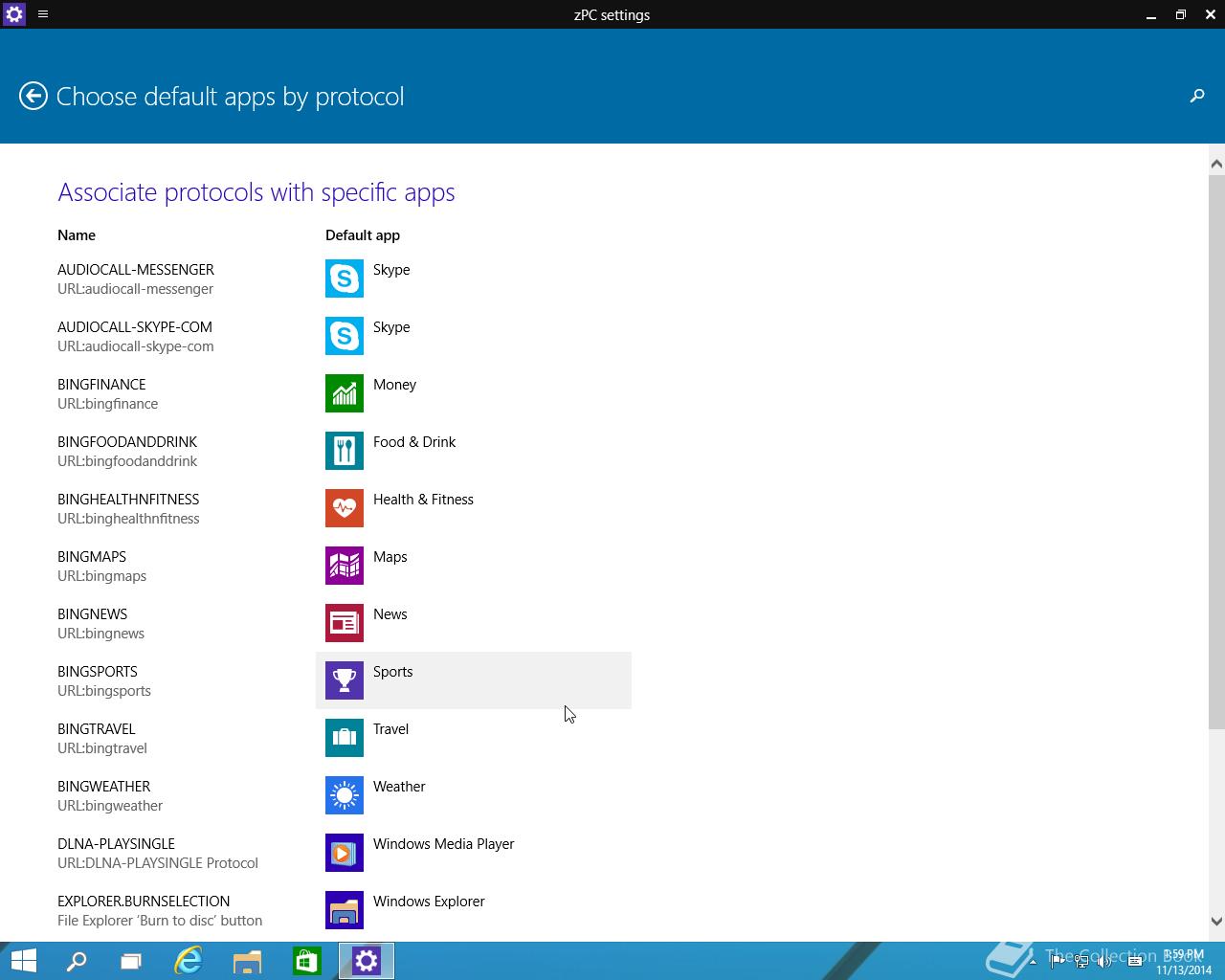Image resolution: width=1225 pixels, height=980 pixels.
Task: Click the Food & Drink app icon
Action: pyautogui.click(x=345, y=451)
